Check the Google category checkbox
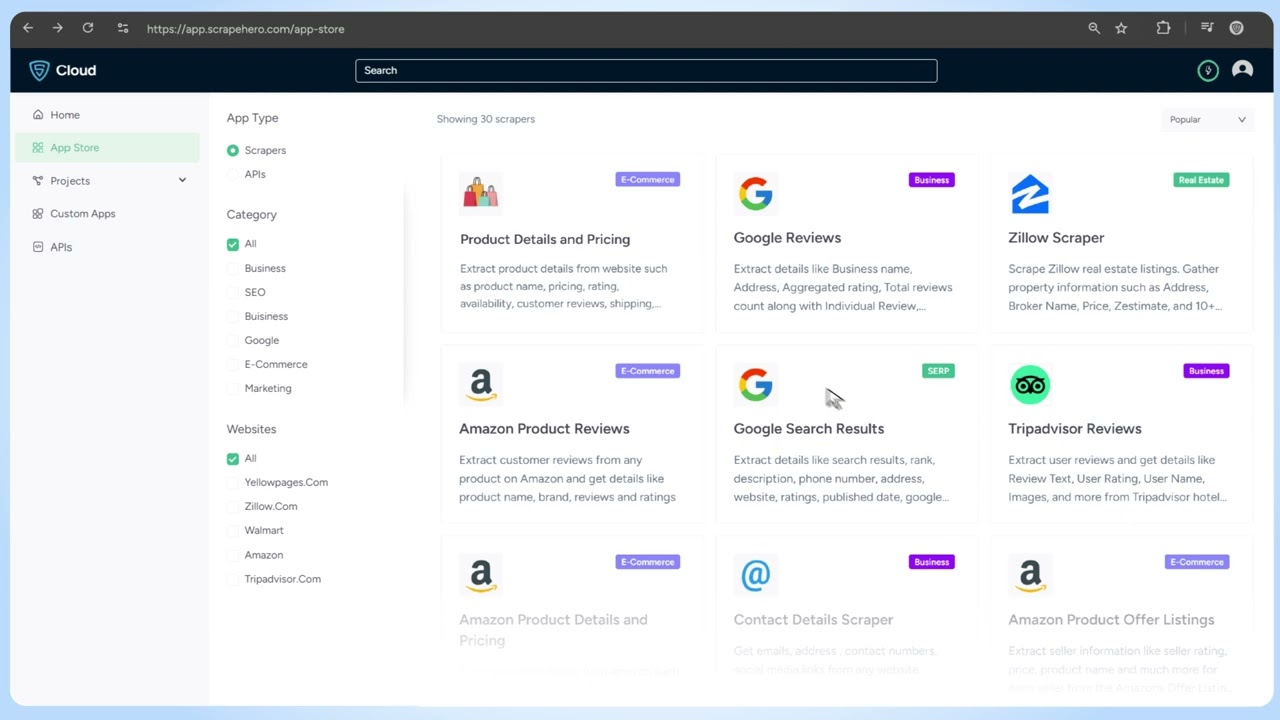The width and height of the screenshot is (1280, 720). click(233, 340)
